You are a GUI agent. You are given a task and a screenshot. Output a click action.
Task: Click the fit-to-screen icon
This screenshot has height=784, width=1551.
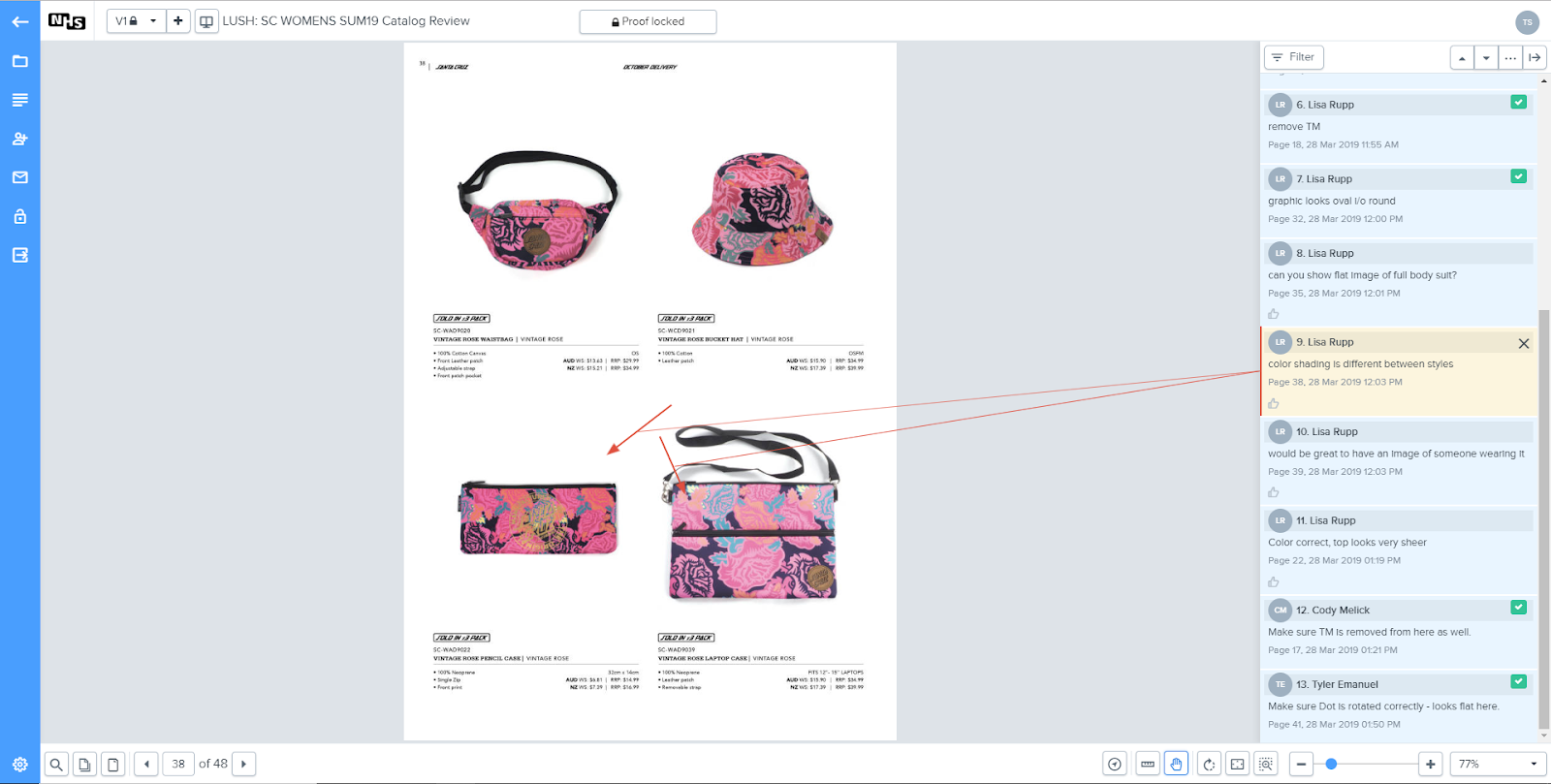pyautogui.click(x=1237, y=765)
